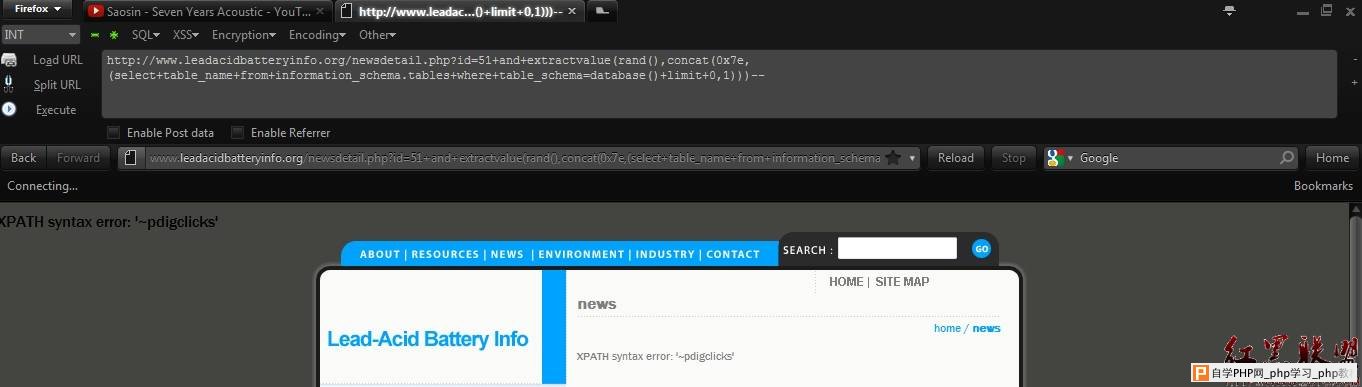Bookmark this page with the star icon
This screenshot has height=387, width=1362.
pyautogui.click(x=893, y=158)
